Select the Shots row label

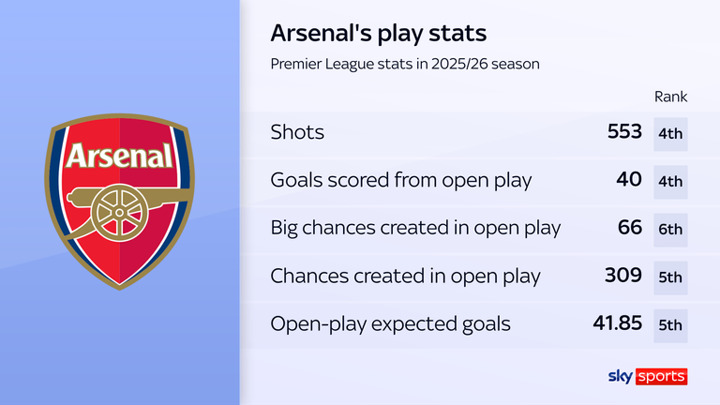[297, 132]
